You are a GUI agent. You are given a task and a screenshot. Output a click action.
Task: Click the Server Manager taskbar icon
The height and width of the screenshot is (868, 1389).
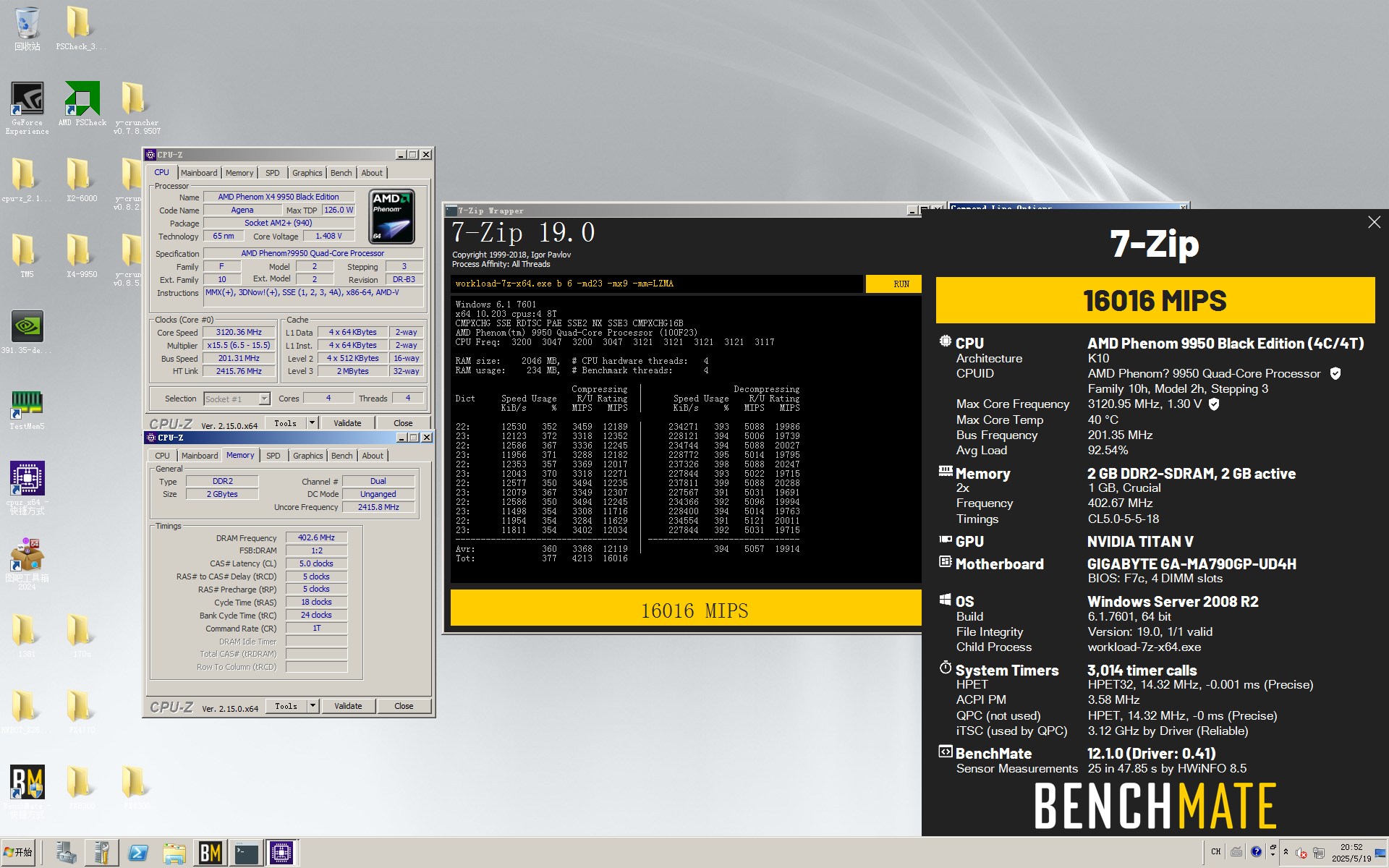[66, 853]
